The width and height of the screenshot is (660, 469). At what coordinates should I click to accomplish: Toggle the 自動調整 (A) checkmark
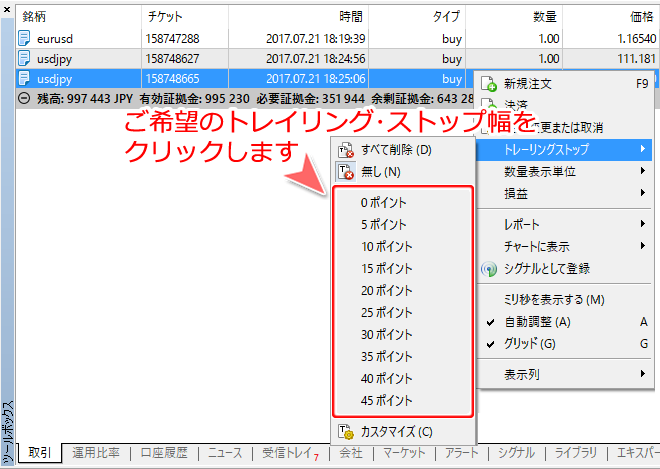click(x=490, y=322)
